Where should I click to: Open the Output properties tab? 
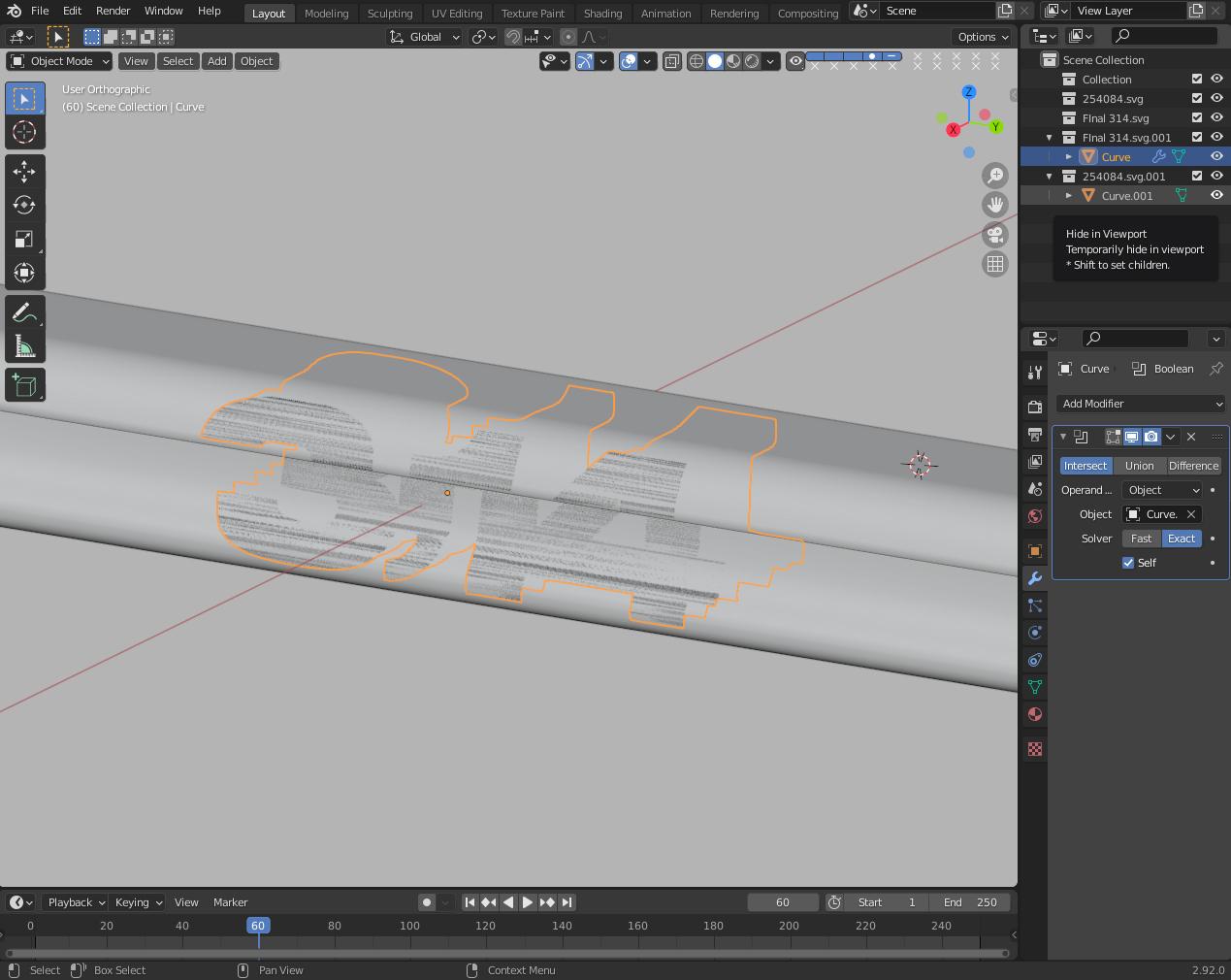[x=1035, y=434]
